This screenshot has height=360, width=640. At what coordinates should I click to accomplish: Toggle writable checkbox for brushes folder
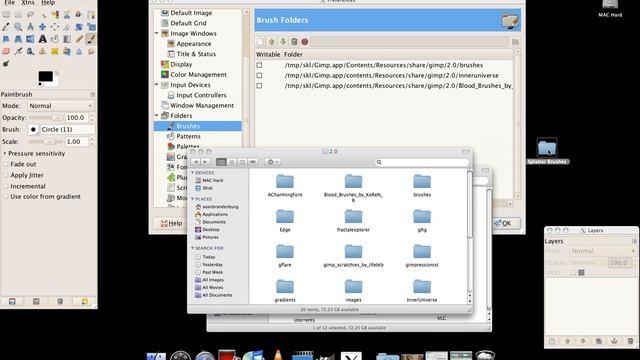[x=259, y=65]
